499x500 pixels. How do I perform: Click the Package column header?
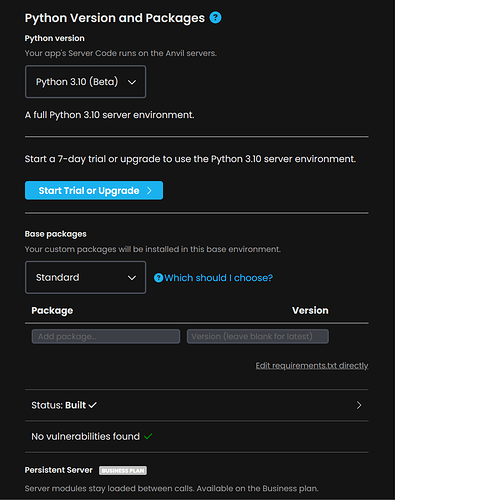(x=52, y=311)
